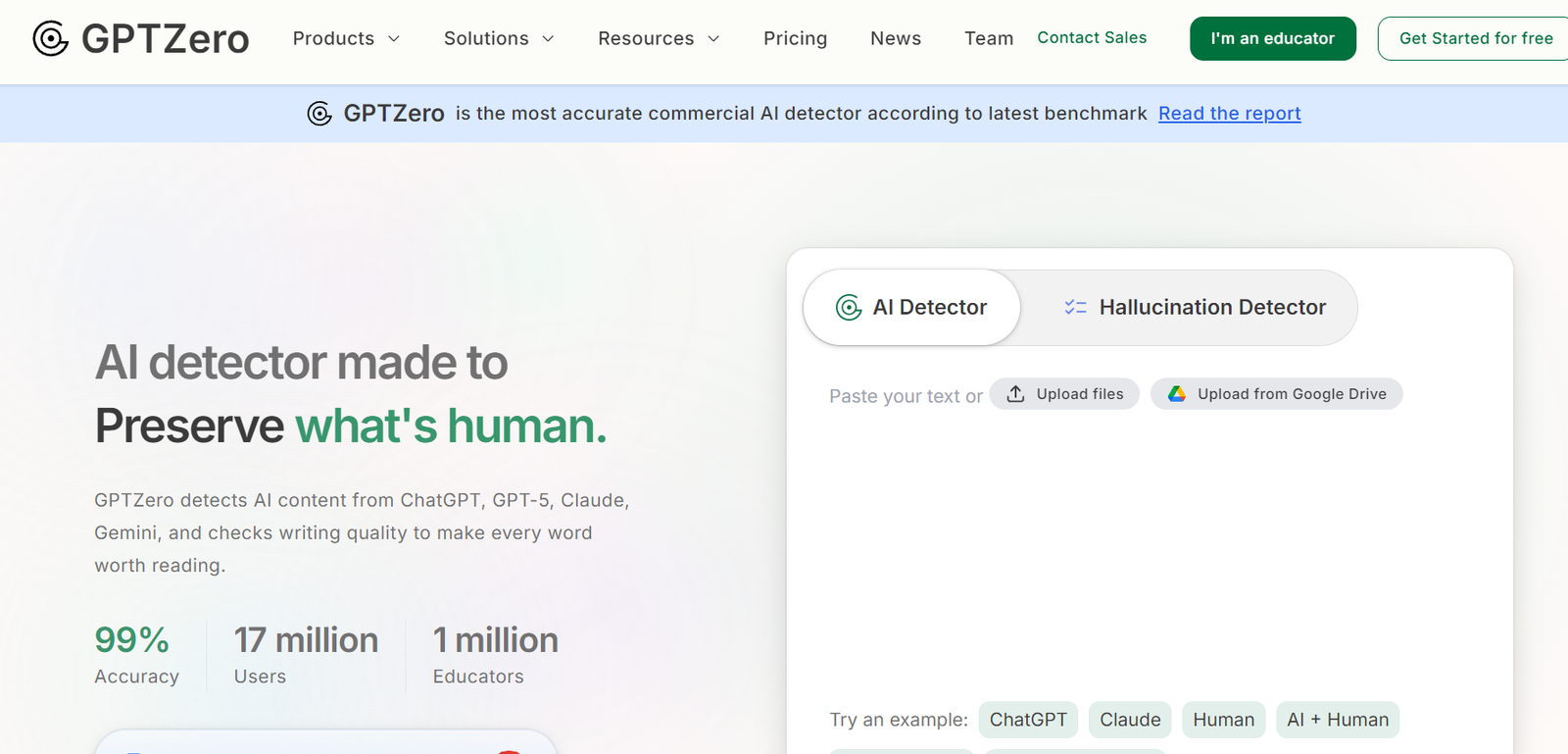This screenshot has height=754, width=1568.
Task: Expand the Resources dropdown menu
Action: point(659,38)
